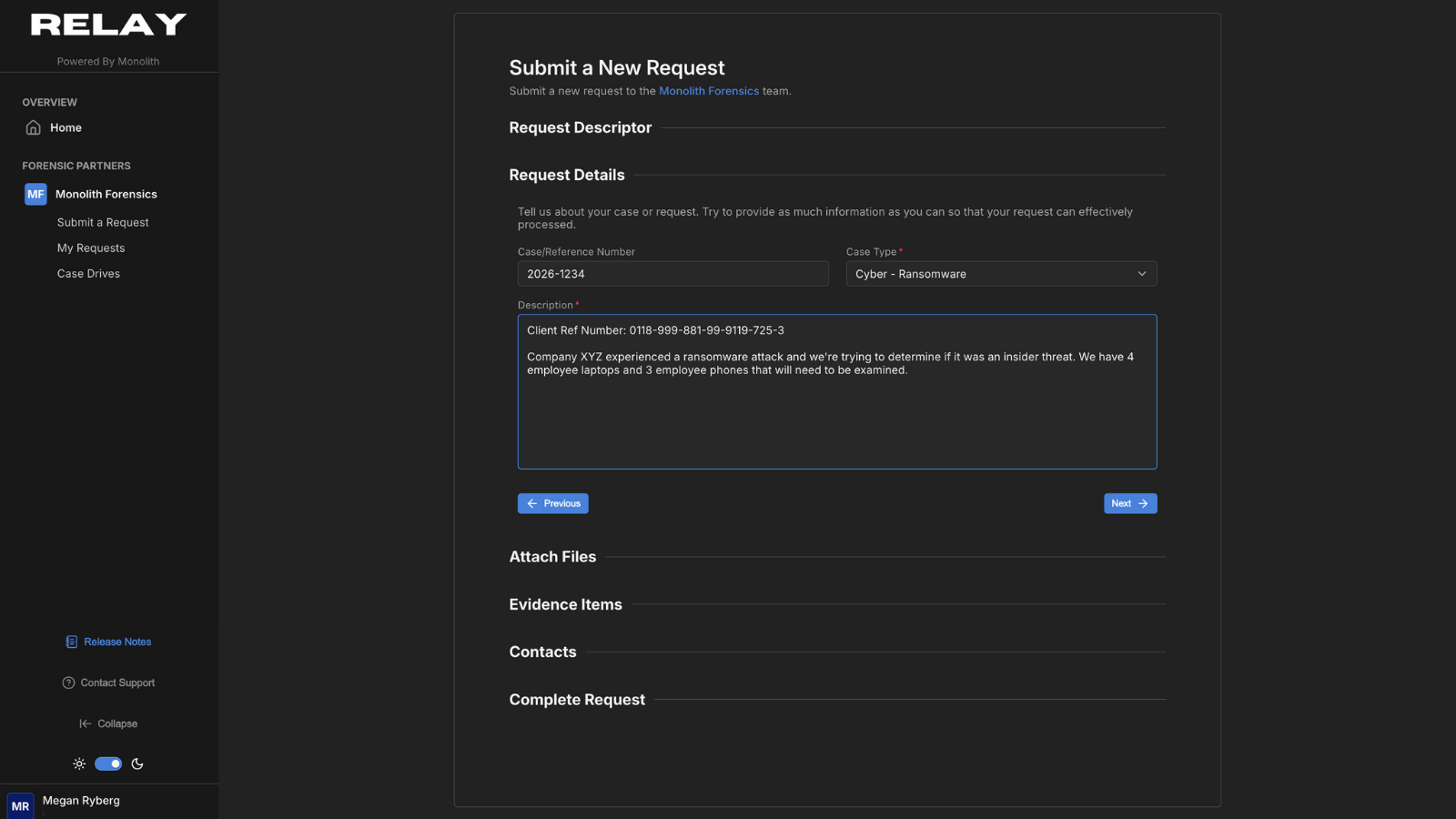Expand the Complete Request section
The height and width of the screenshot is (819, 1456).
[577, 700]
